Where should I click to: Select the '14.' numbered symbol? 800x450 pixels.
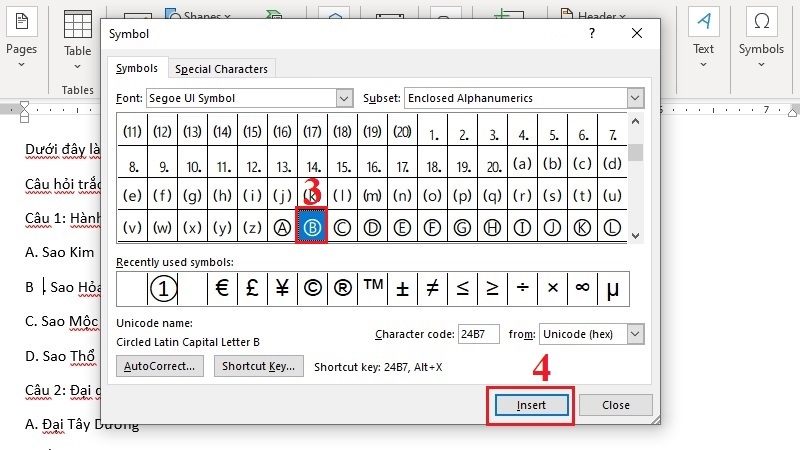click(312, 163)
